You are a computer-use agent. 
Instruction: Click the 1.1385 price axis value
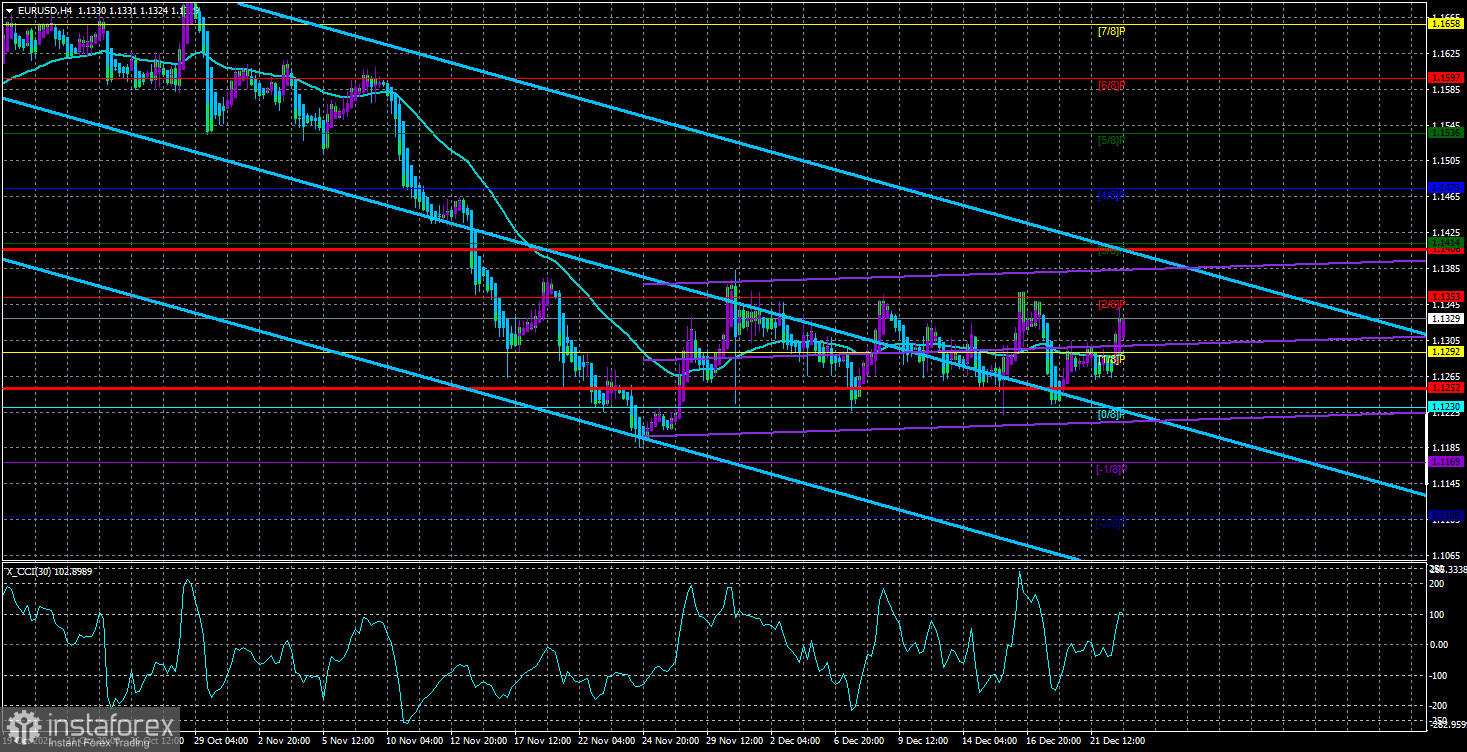pyautogui.click(x=1446, y=268)
